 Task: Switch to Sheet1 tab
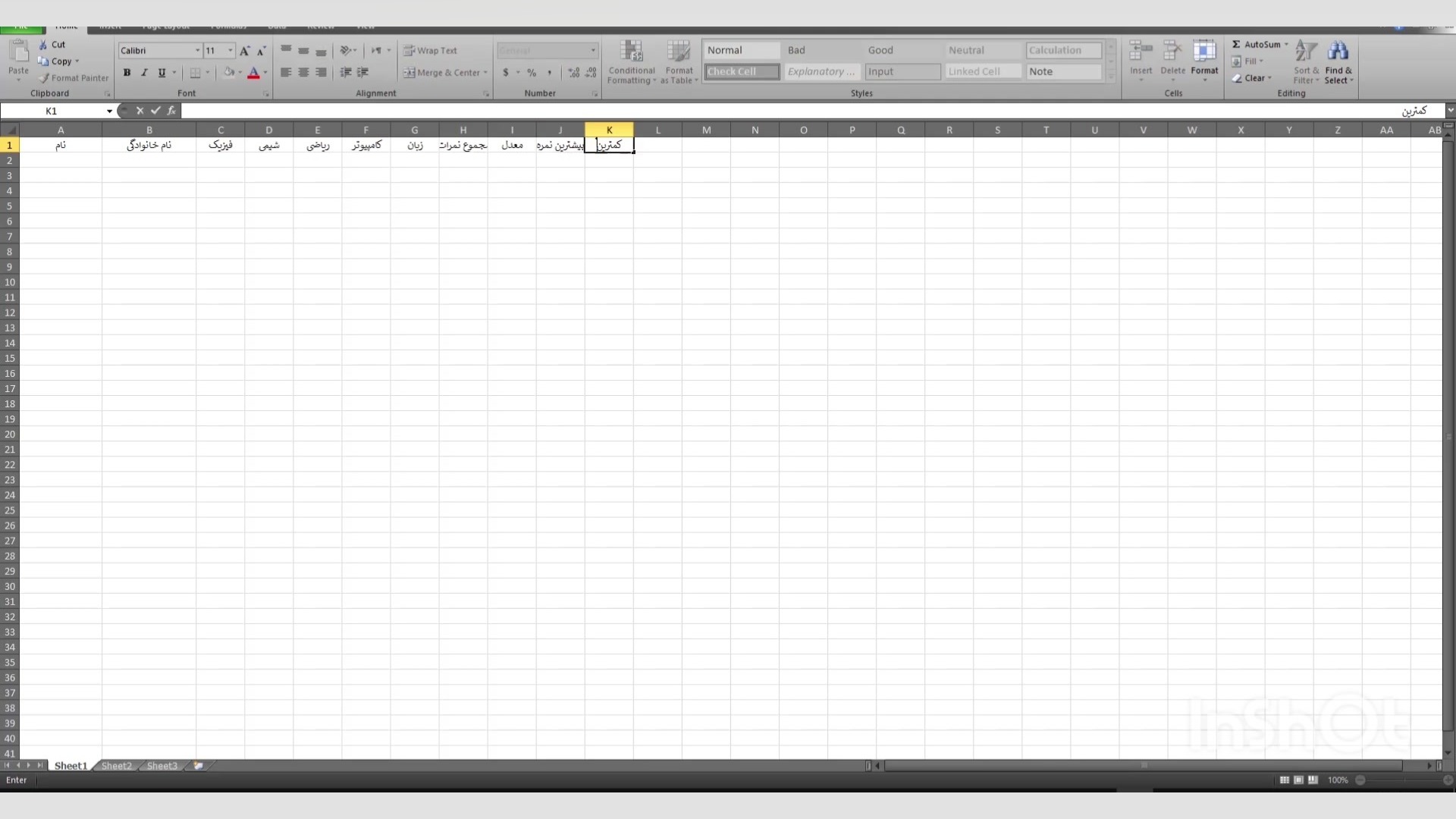pyautogui.click(x=71, y=766)
